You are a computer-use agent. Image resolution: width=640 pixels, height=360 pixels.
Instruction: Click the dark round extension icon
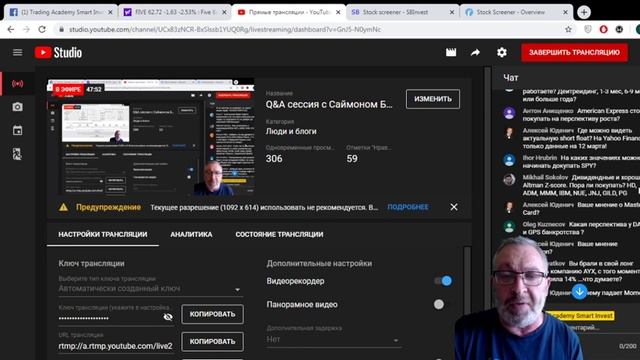pos(619,29)
